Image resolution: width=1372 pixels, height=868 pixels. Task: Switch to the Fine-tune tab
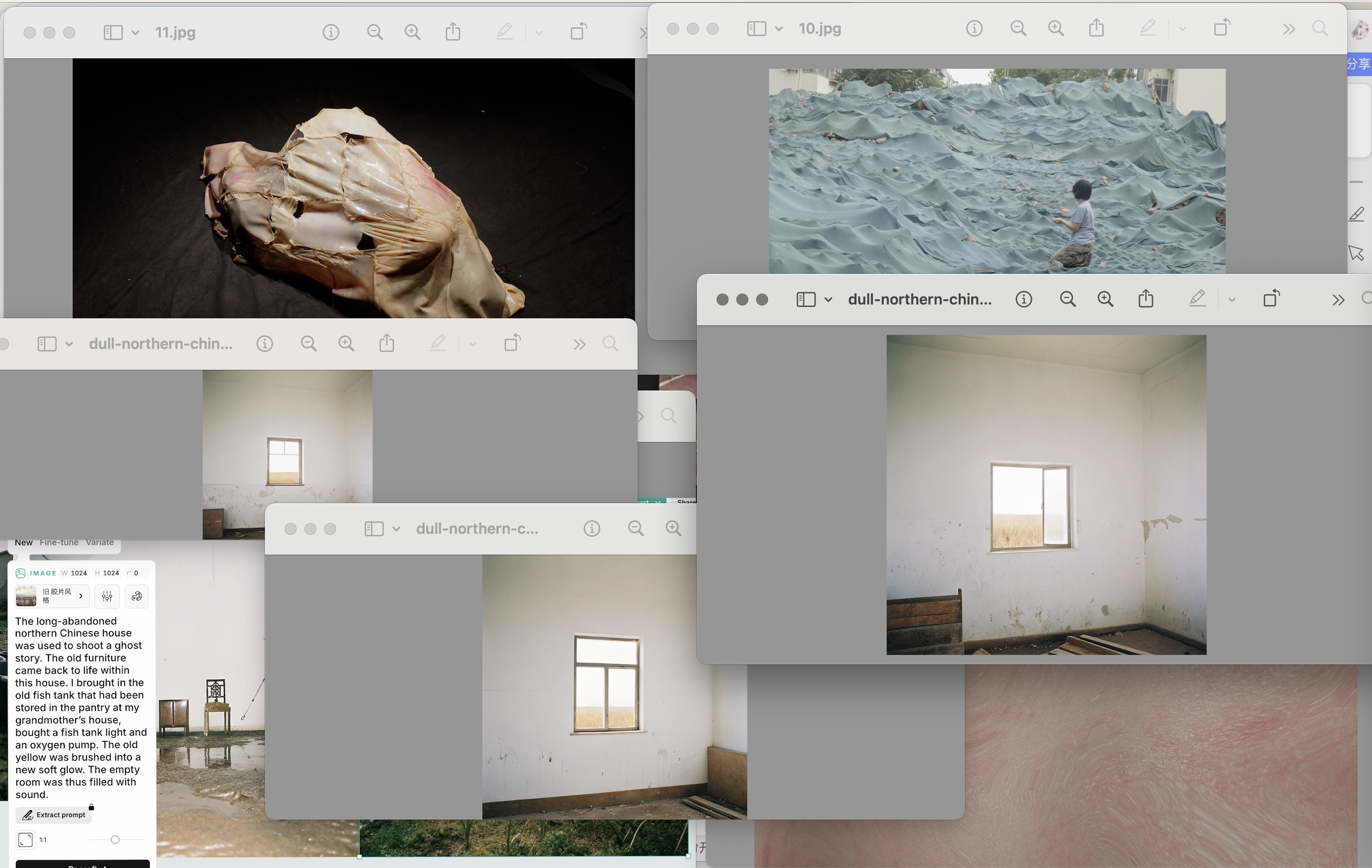[x=59, y=542]
